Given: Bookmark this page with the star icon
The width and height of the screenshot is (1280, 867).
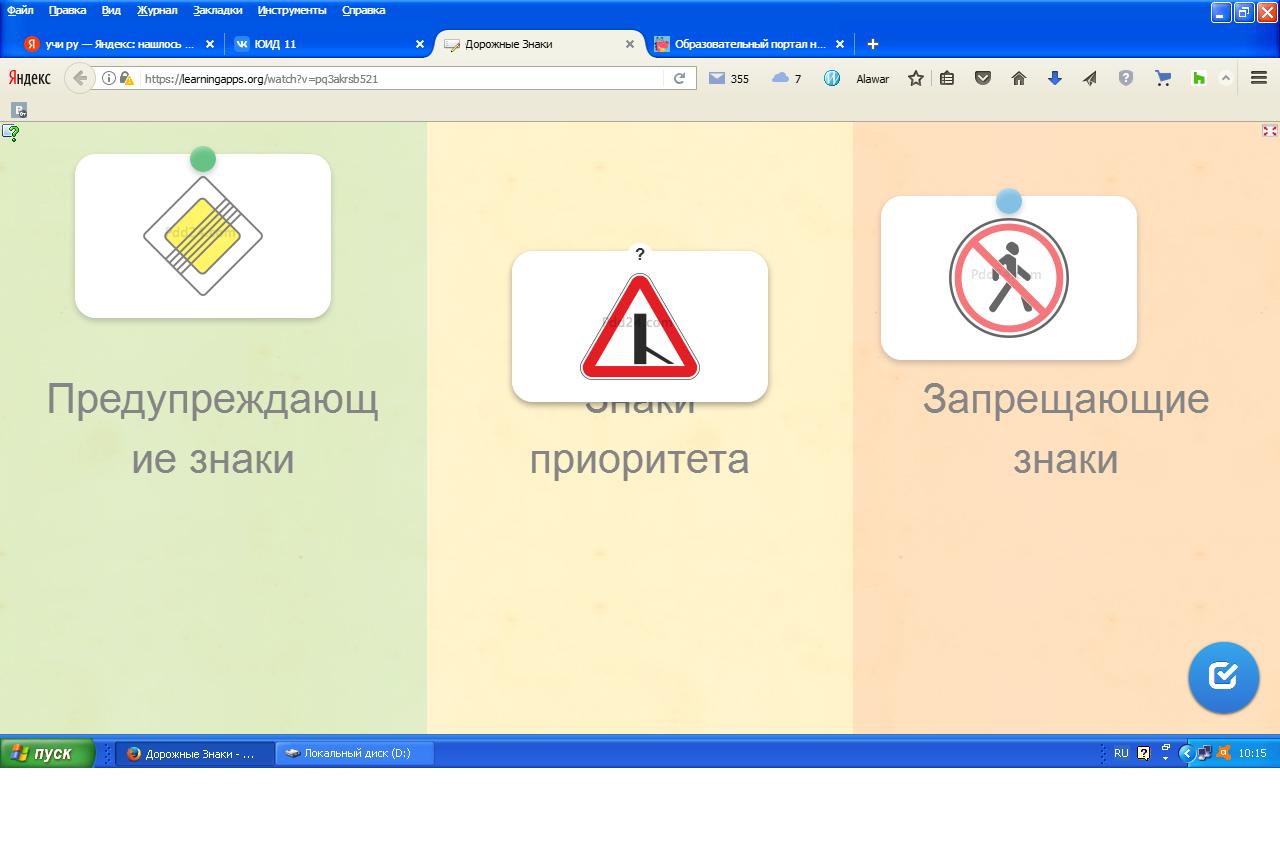Looking at the screenshot, I should pyautogui.click(x=916, y=78).
